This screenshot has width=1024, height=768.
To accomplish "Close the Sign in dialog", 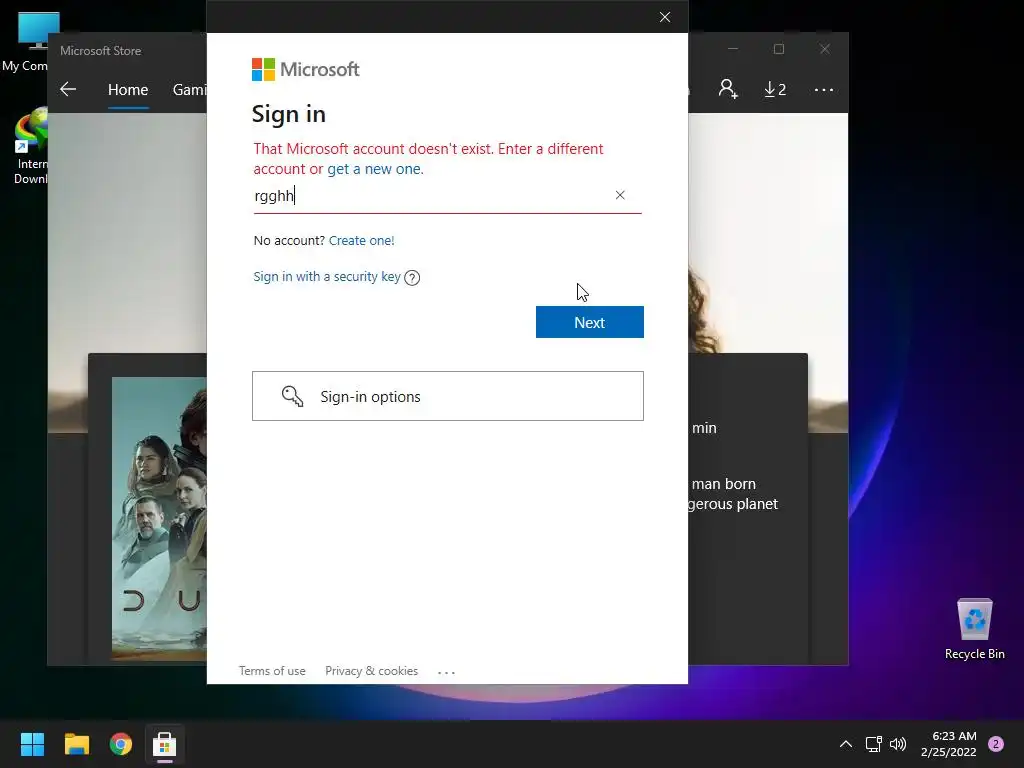I will (x=665, y=17).
